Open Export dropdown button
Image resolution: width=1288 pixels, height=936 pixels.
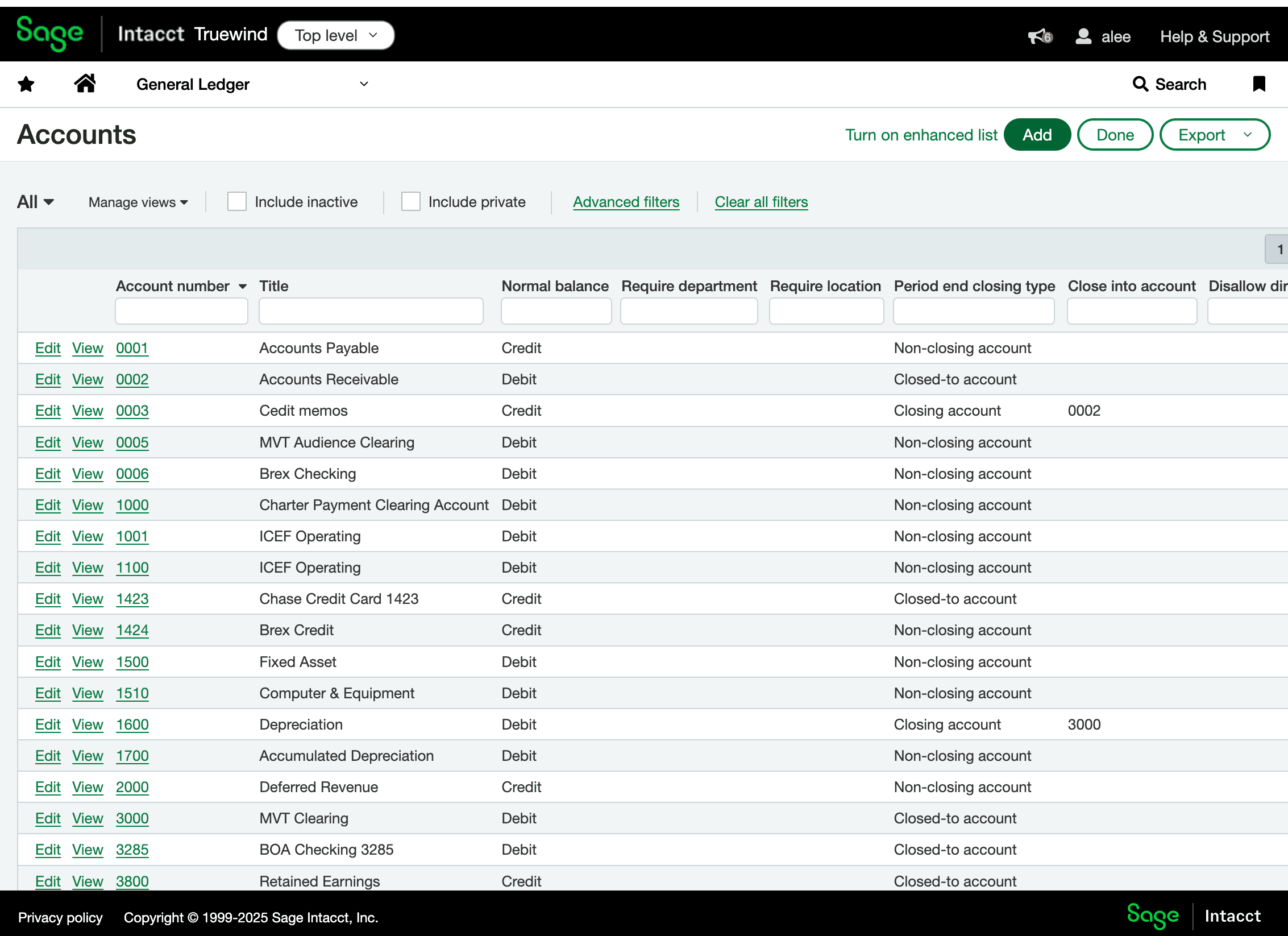(x=1215, y=135)
